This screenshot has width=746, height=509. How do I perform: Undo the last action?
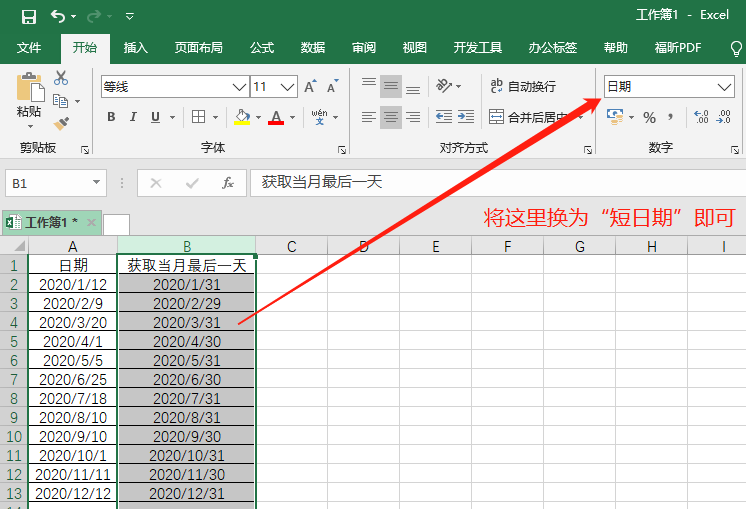click(x=58, y=17)
